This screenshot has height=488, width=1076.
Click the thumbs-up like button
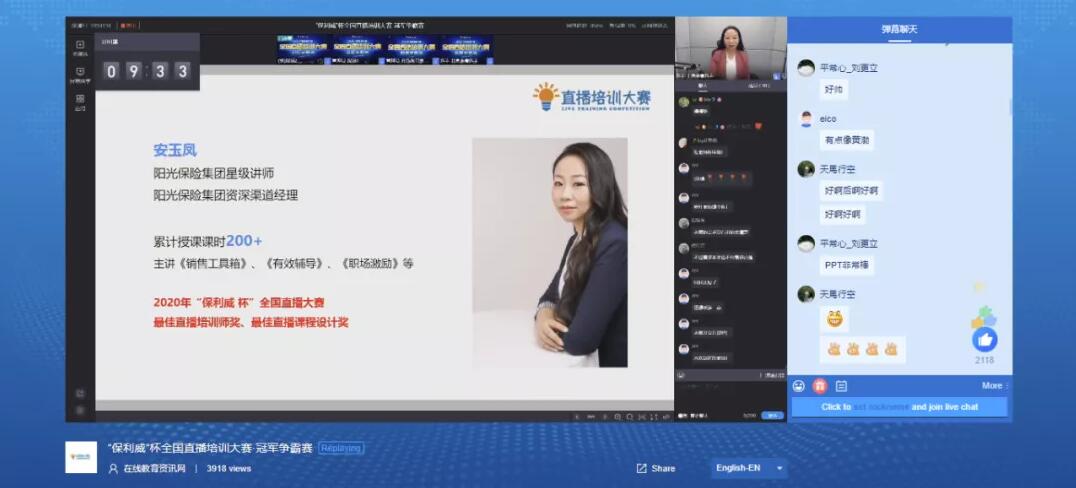984,340
